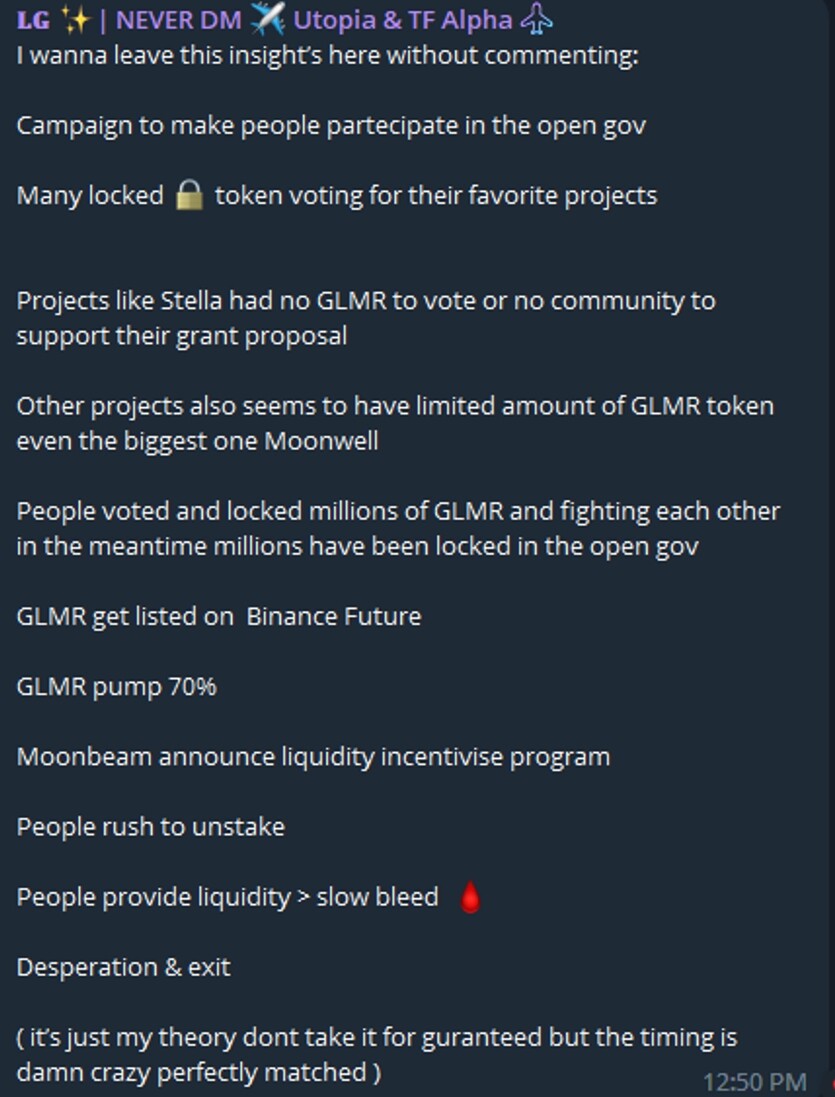Click the closing theory disclaimer in parentheses
This screenshot has height=1097, width=835.
377,1054
